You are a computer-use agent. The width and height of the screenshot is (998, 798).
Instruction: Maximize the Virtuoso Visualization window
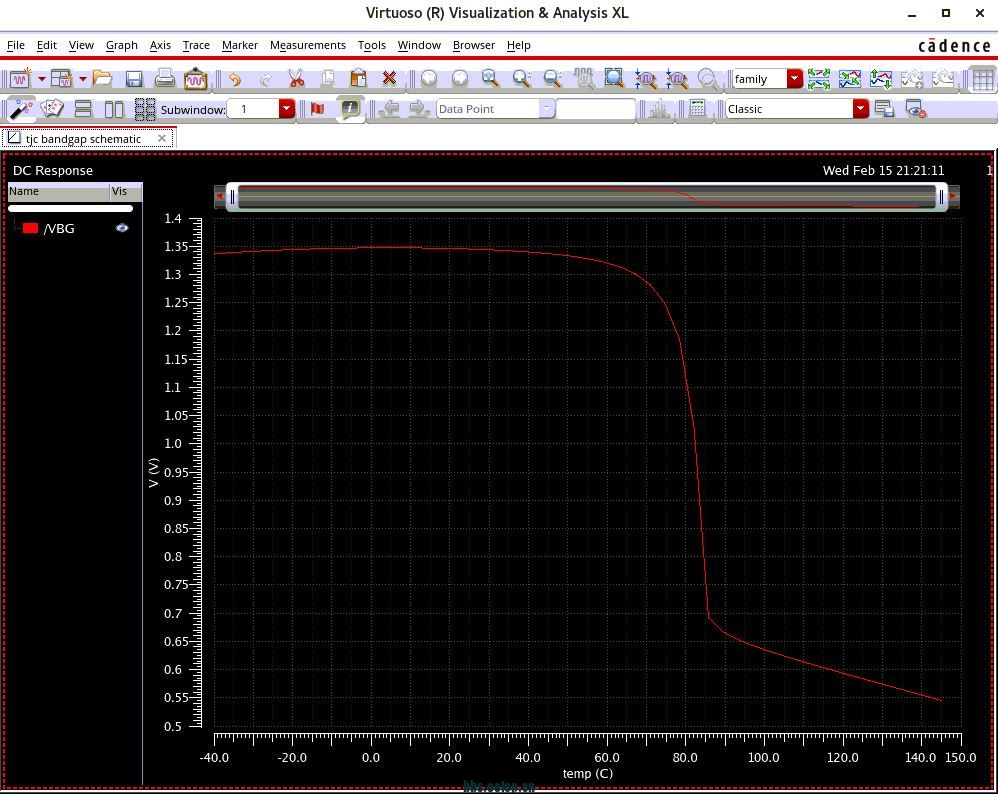[946, 13]
